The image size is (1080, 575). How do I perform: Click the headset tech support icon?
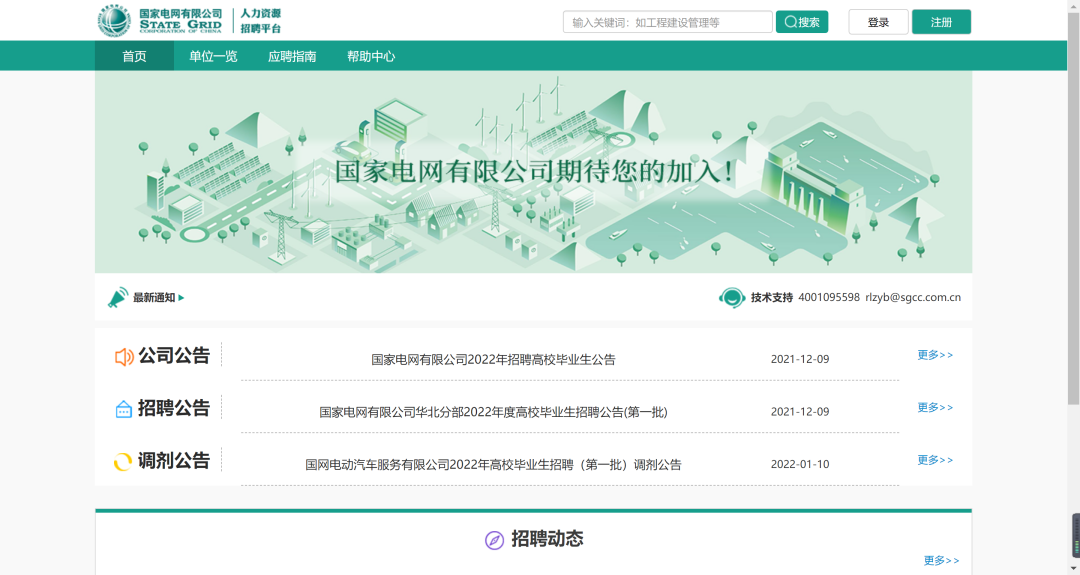(731, 297)
